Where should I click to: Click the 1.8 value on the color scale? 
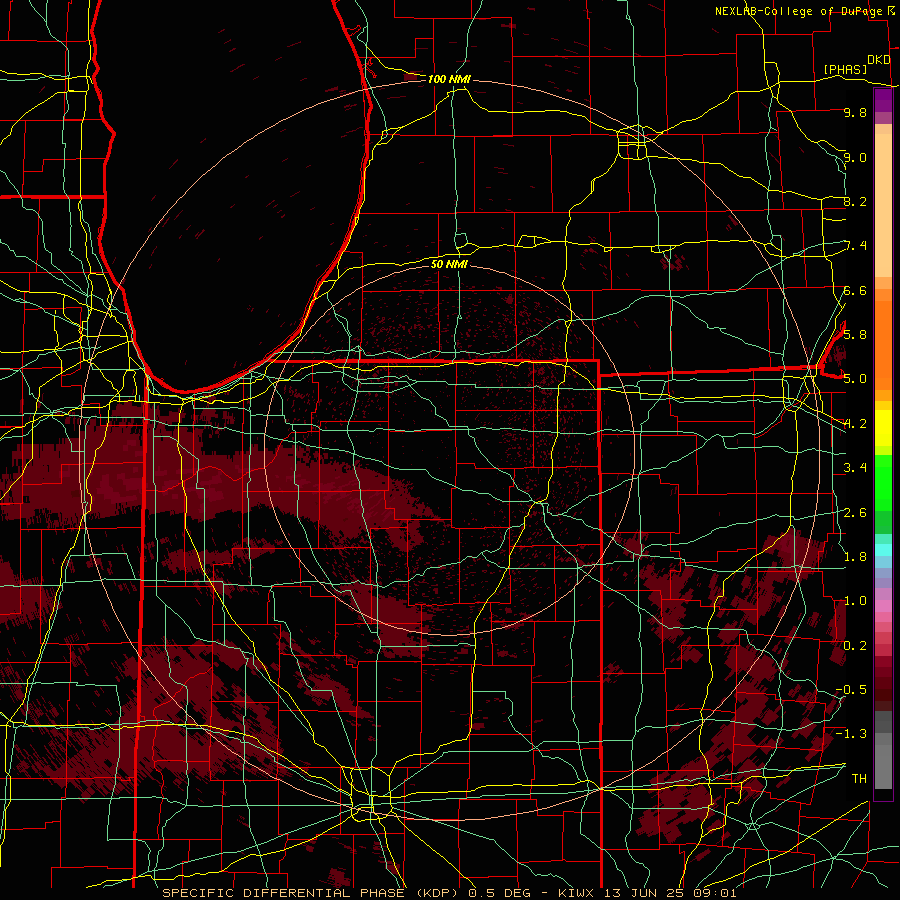tap(855, 556)
